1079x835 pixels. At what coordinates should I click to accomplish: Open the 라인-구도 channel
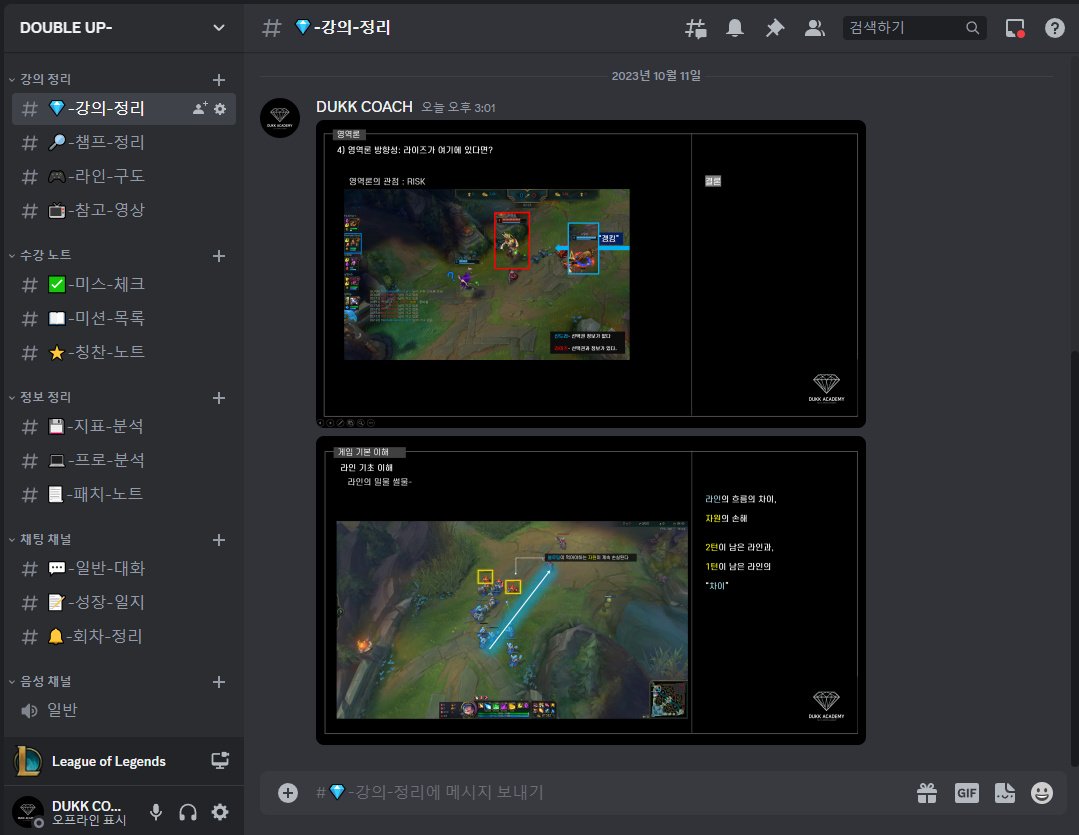pos(124,176)
